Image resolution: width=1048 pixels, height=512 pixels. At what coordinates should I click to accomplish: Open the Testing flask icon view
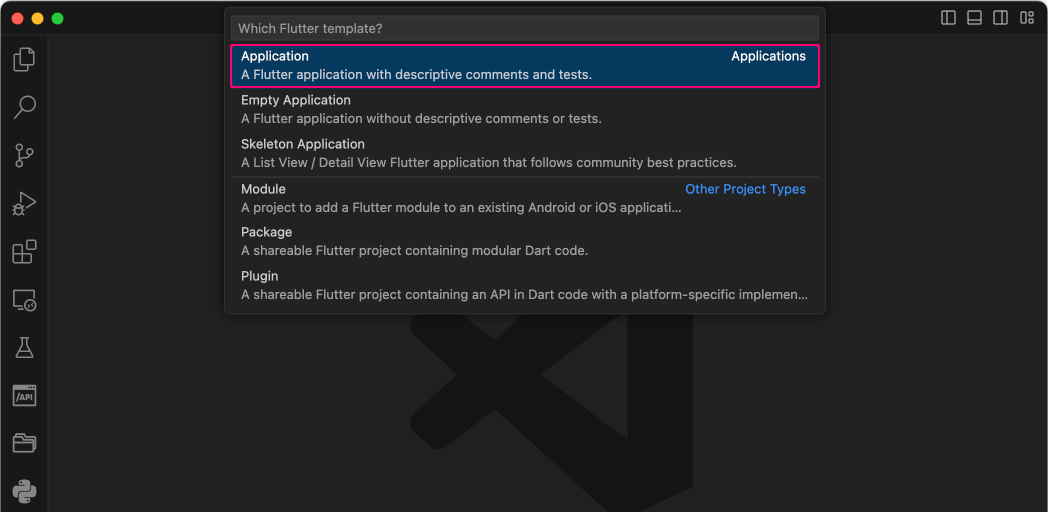(24, 348)
